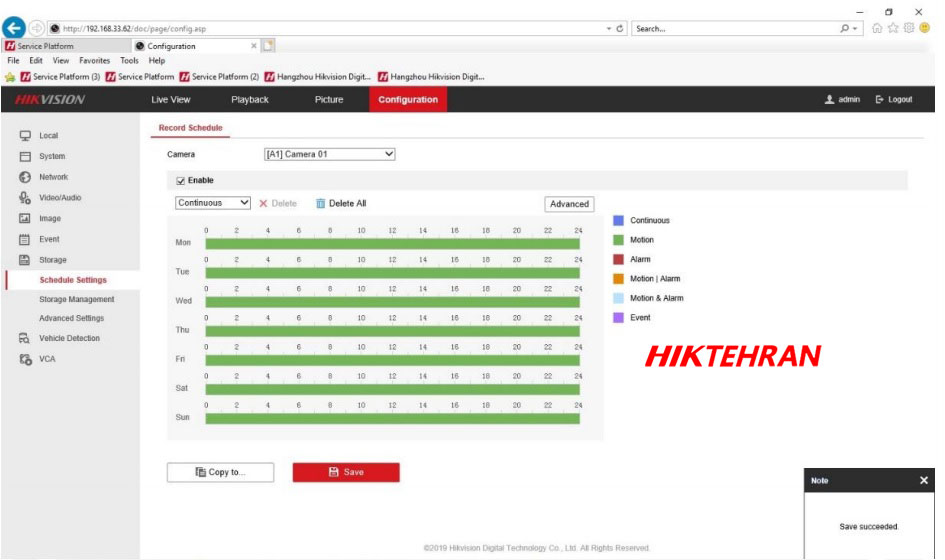The height and width of the screenshot is (560, 945).
Task: Click the Copy to... button
Action: click(221, 472)
